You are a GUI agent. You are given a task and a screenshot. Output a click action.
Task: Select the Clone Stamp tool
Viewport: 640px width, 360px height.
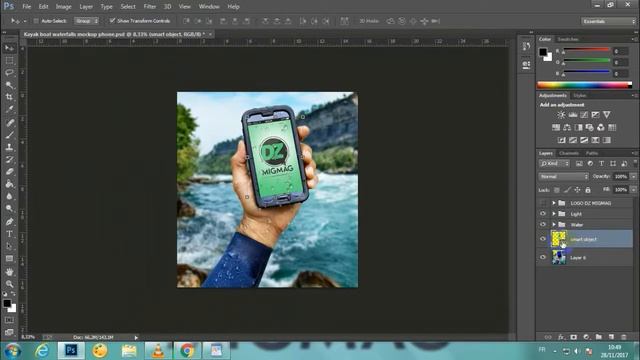pos(9,147)
